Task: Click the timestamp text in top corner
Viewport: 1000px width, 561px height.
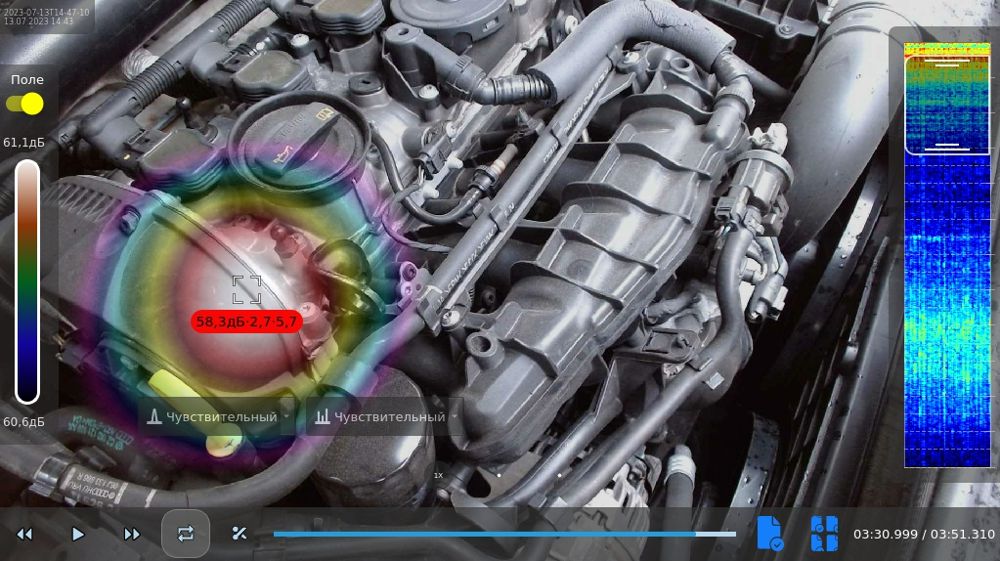Action: click(x=47, y=17)
